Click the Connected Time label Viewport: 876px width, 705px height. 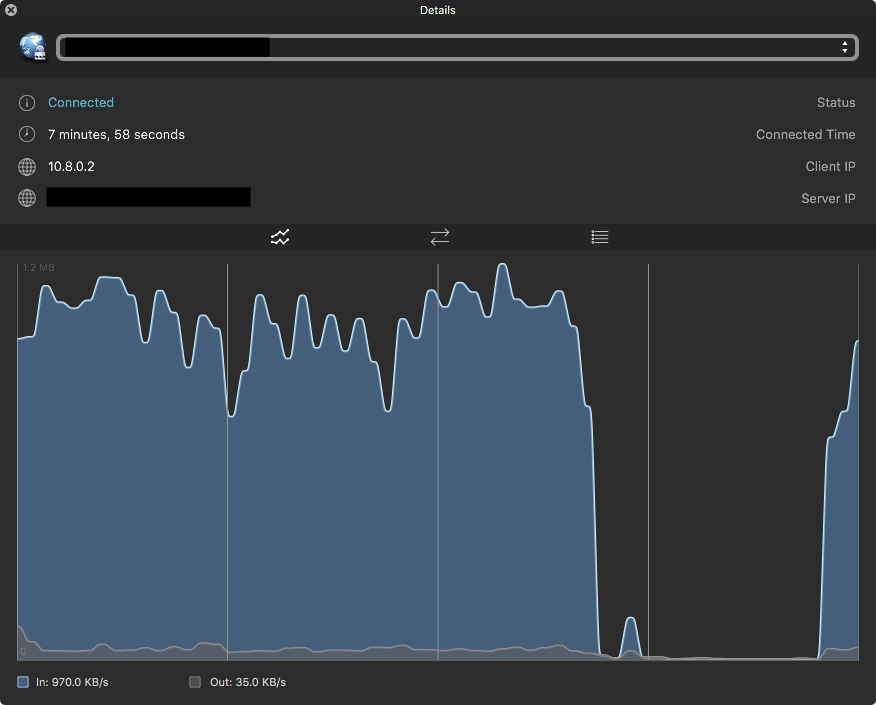[x=806, y=135]
